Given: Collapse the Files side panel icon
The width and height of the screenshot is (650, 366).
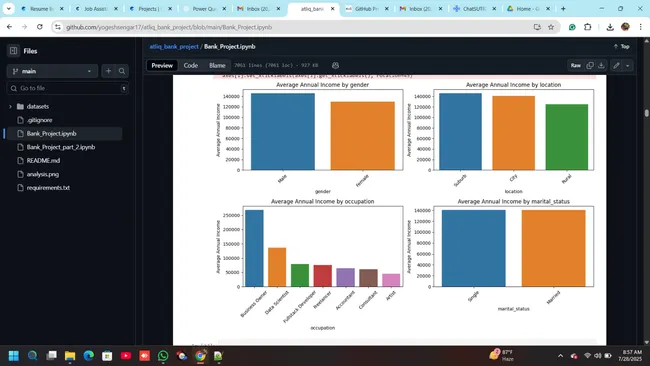Looking at the screenshot, I should [x=13, y=51].
